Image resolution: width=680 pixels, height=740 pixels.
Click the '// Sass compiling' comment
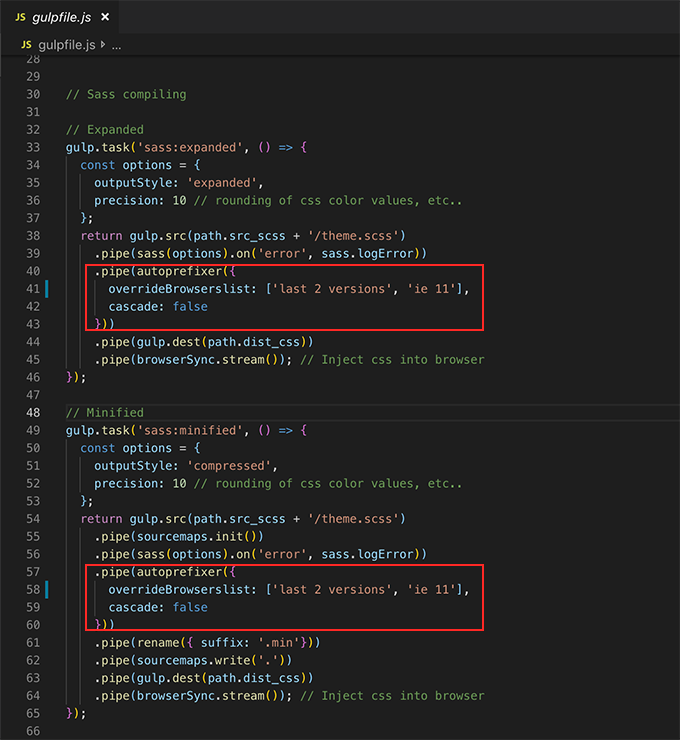126,94
